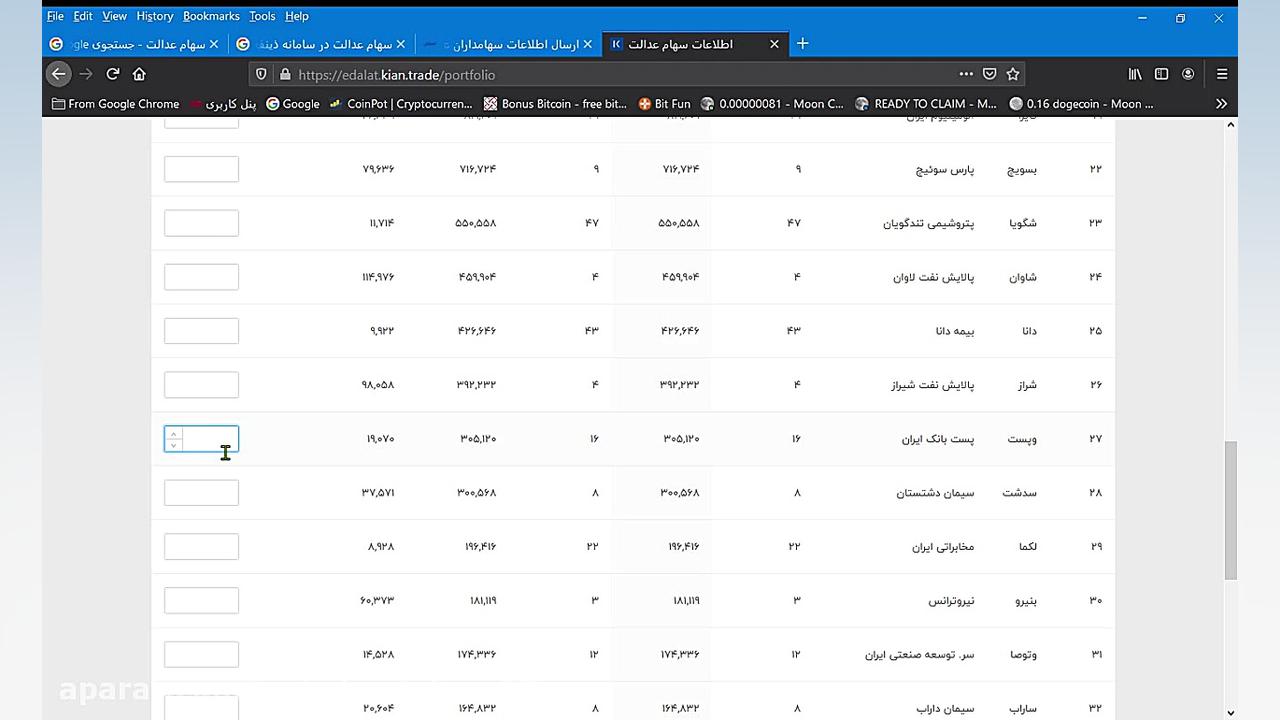Open the 'READY TO CLAIM' bookmark
This screenshot has width=1280, height=720.
pos(926,104)
